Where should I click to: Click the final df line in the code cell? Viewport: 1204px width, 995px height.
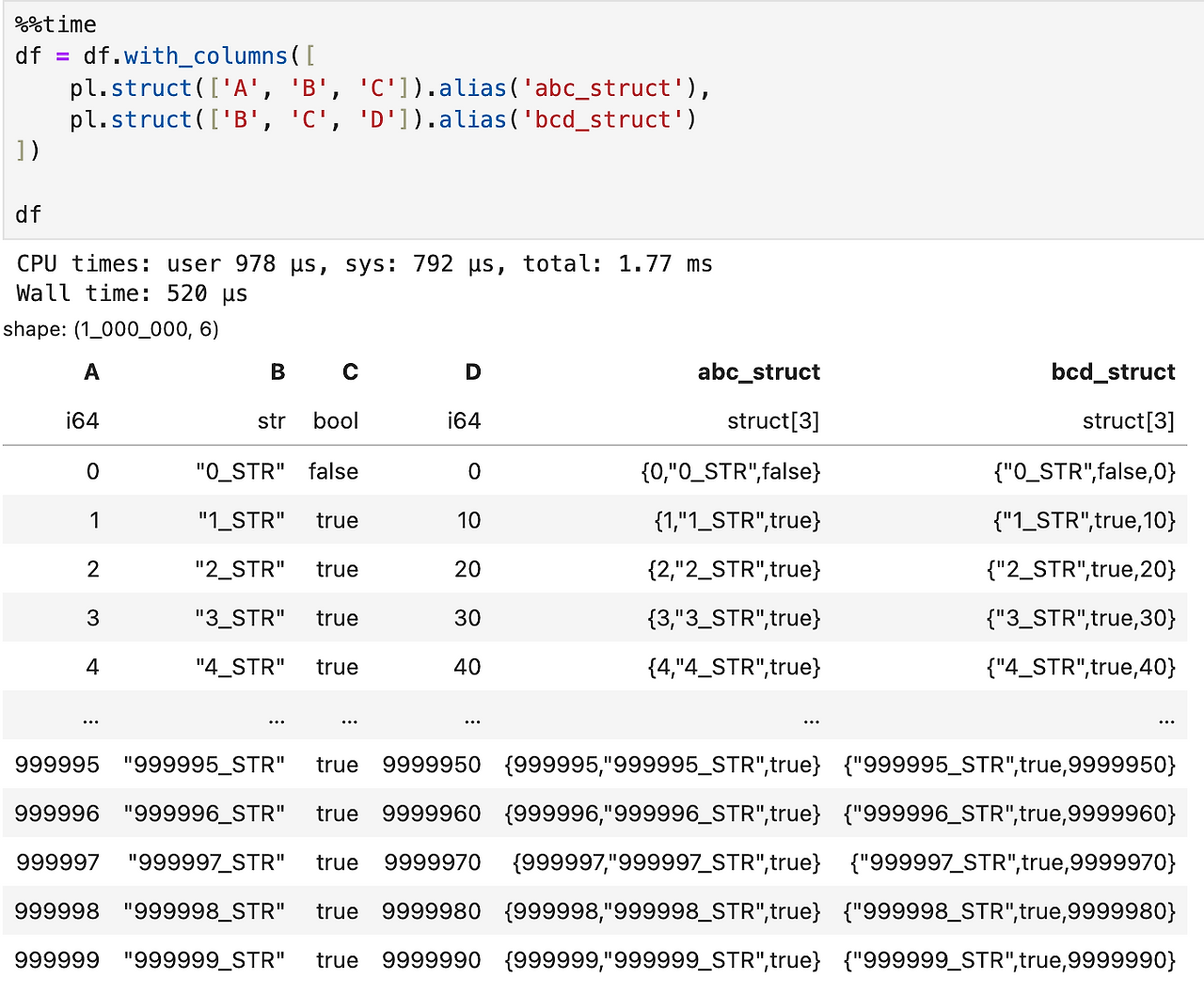28,215
